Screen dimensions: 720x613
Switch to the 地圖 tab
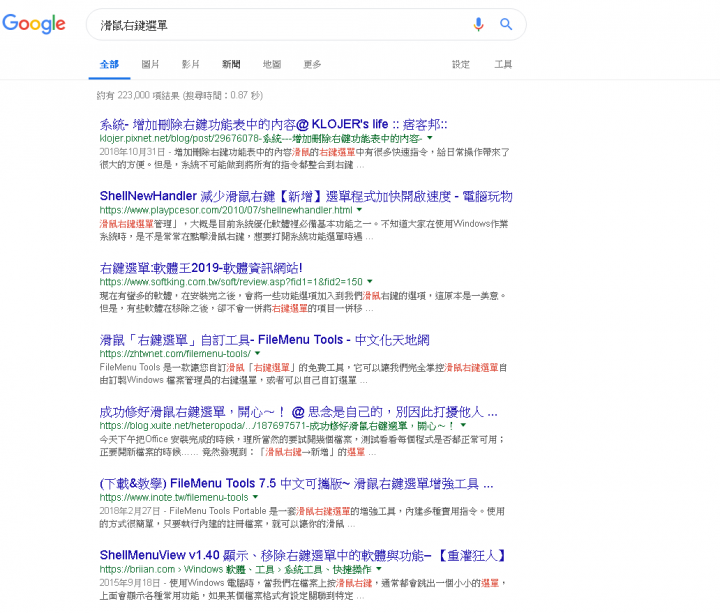[272, 64]
